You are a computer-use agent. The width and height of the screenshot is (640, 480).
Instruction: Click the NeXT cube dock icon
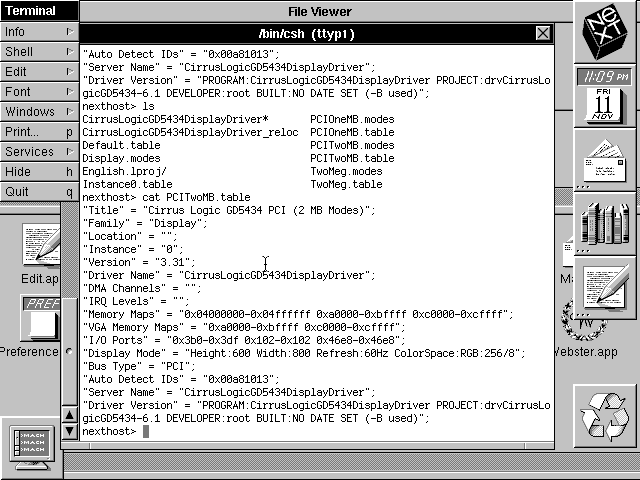tap(605, 32)
